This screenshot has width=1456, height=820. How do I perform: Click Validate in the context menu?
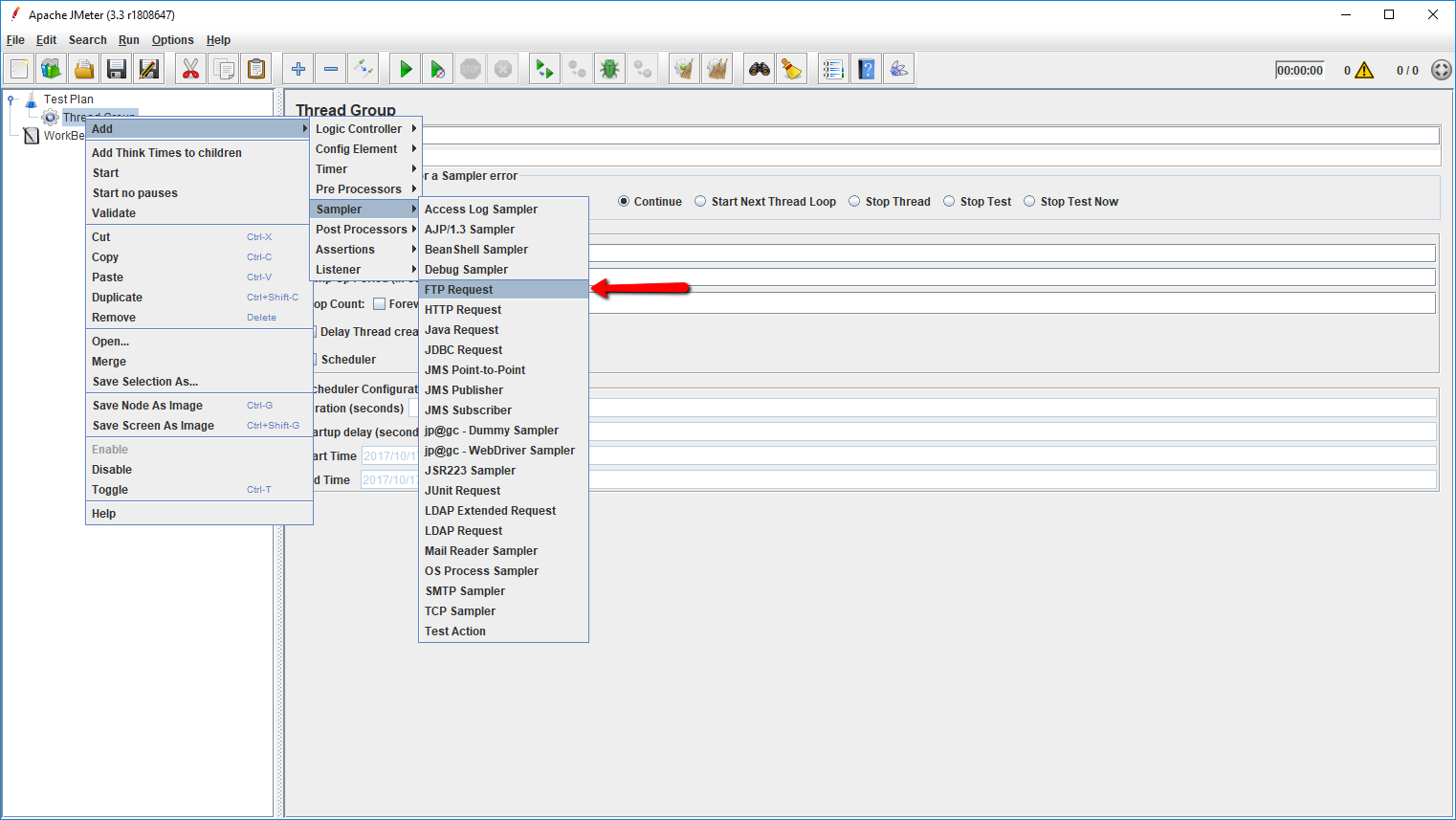pyautogui.click(x=114, y=213)
